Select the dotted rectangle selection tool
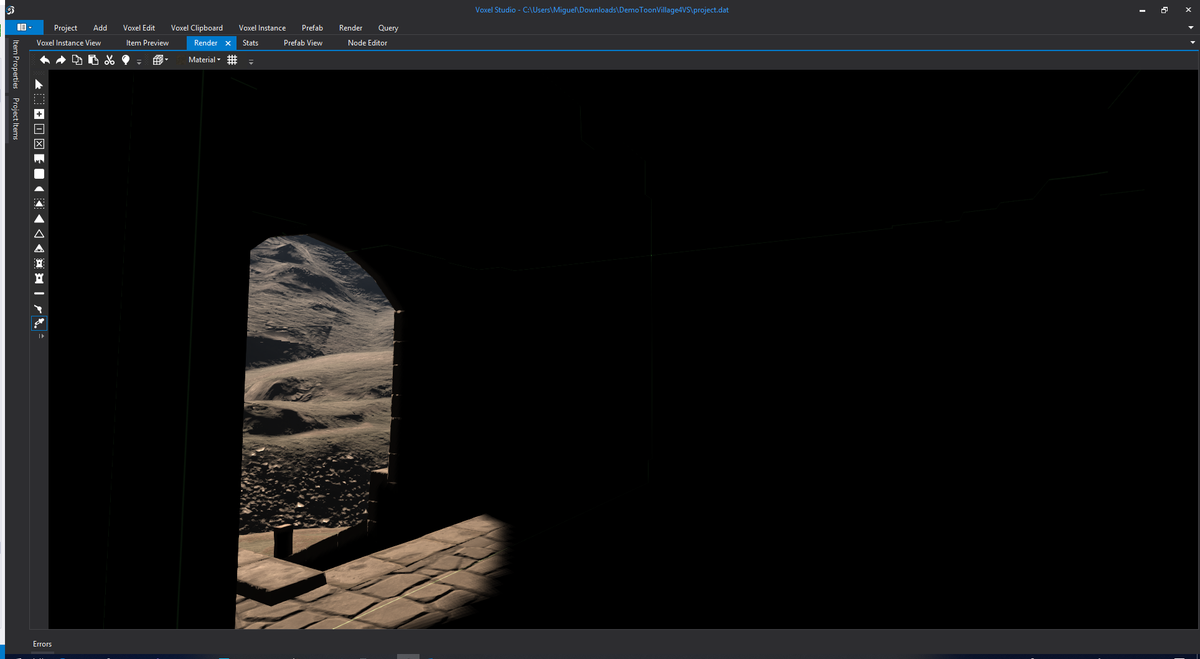Viewport: 1200px width, 659px height. click(x=39, y=99)
